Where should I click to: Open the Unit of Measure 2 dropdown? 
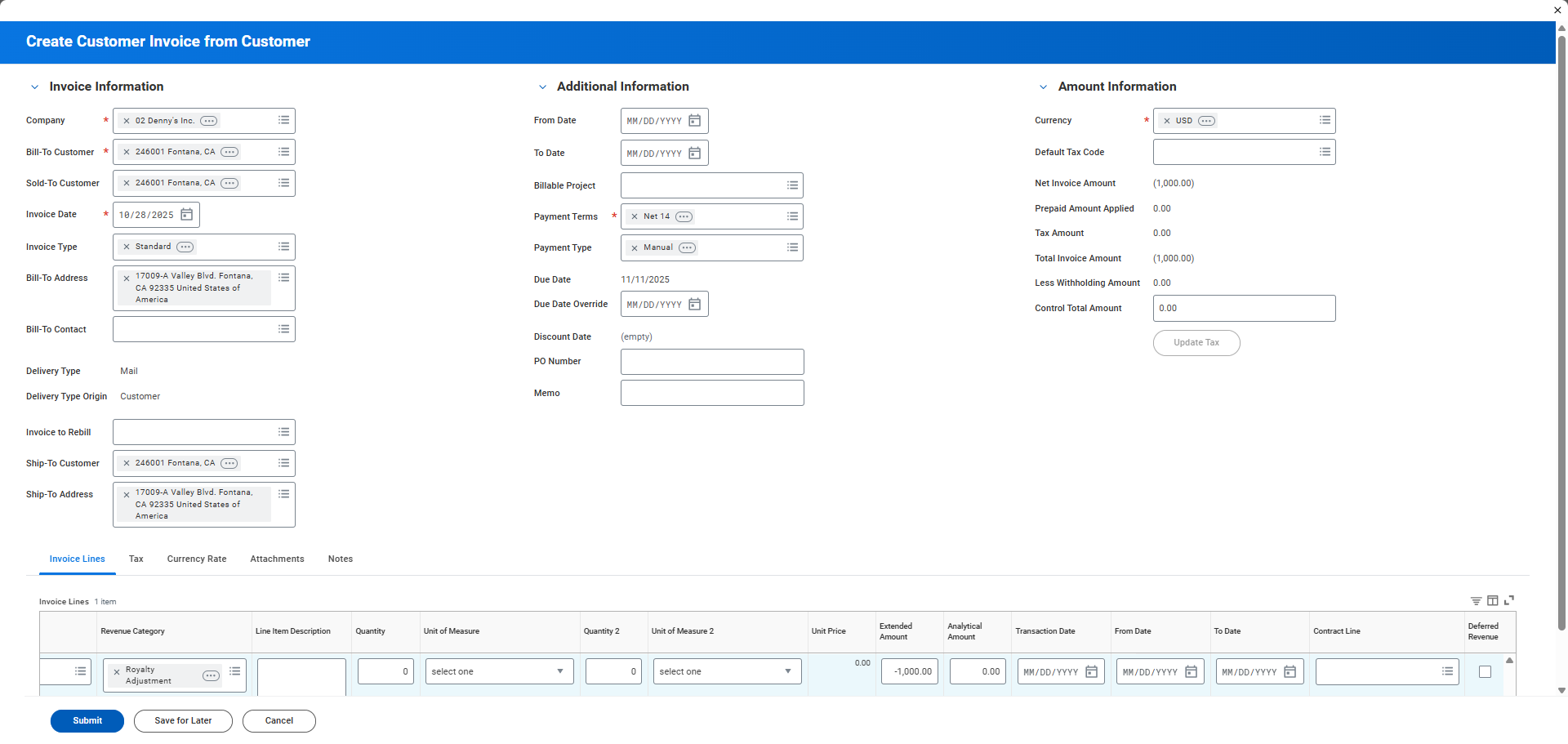726,672
